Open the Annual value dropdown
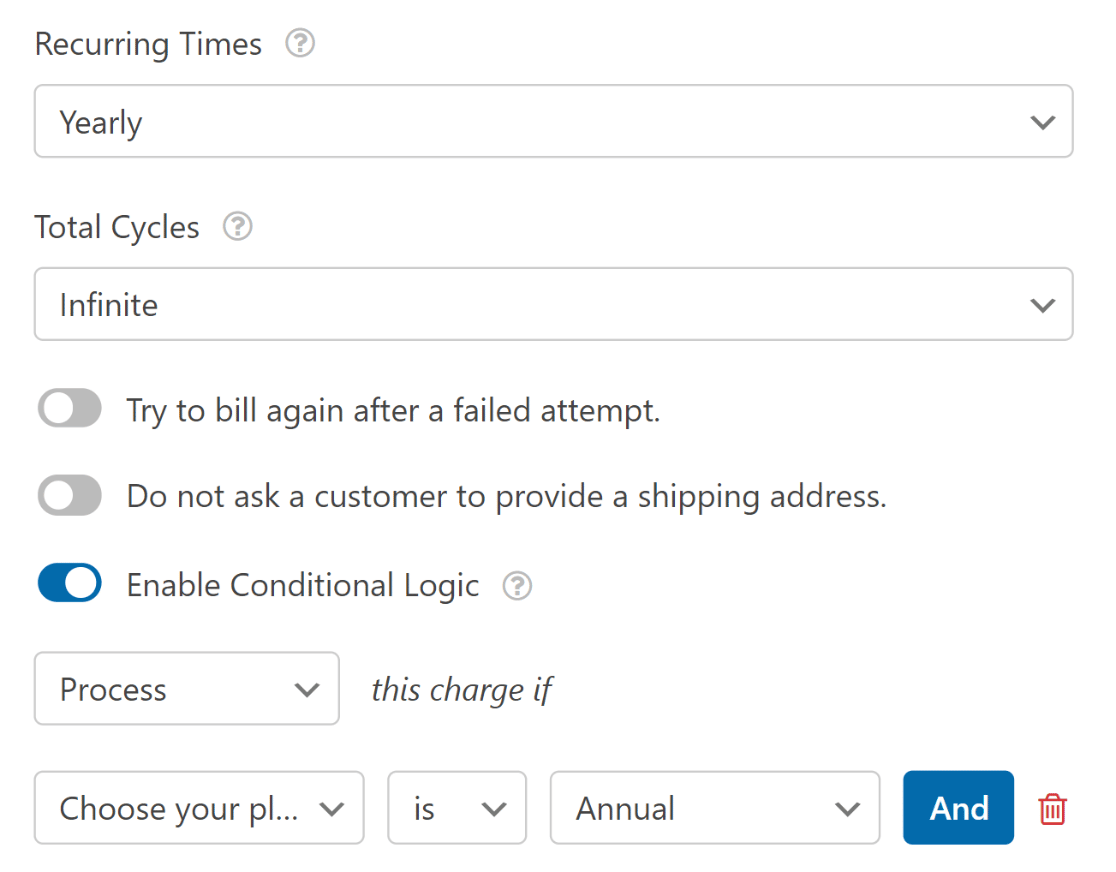This screenshot has height=872, width=1116. (715, 808)
